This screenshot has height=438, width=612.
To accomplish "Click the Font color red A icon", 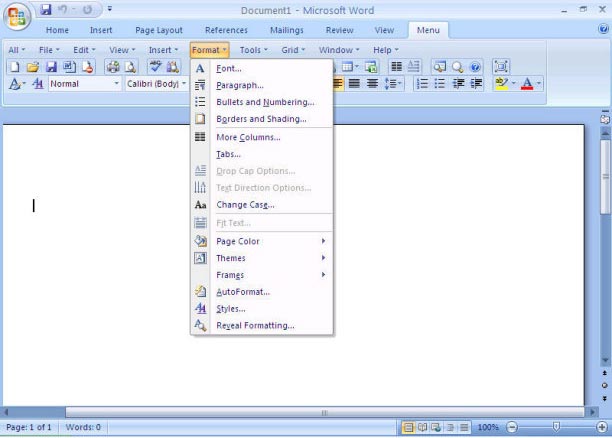I will point(528,84).
